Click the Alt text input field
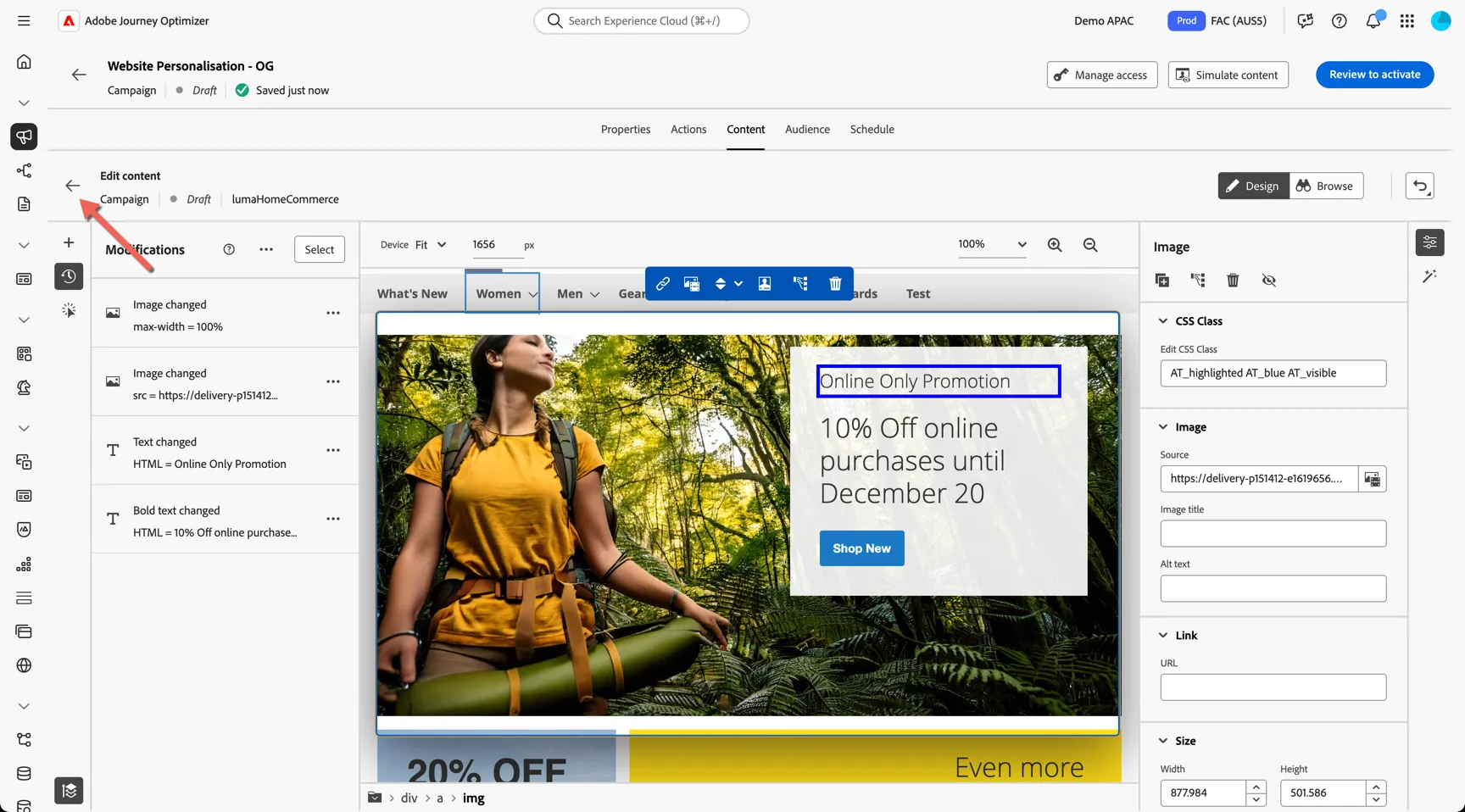Screen dimensions: 1465x812 click(x=1273, y=588)
